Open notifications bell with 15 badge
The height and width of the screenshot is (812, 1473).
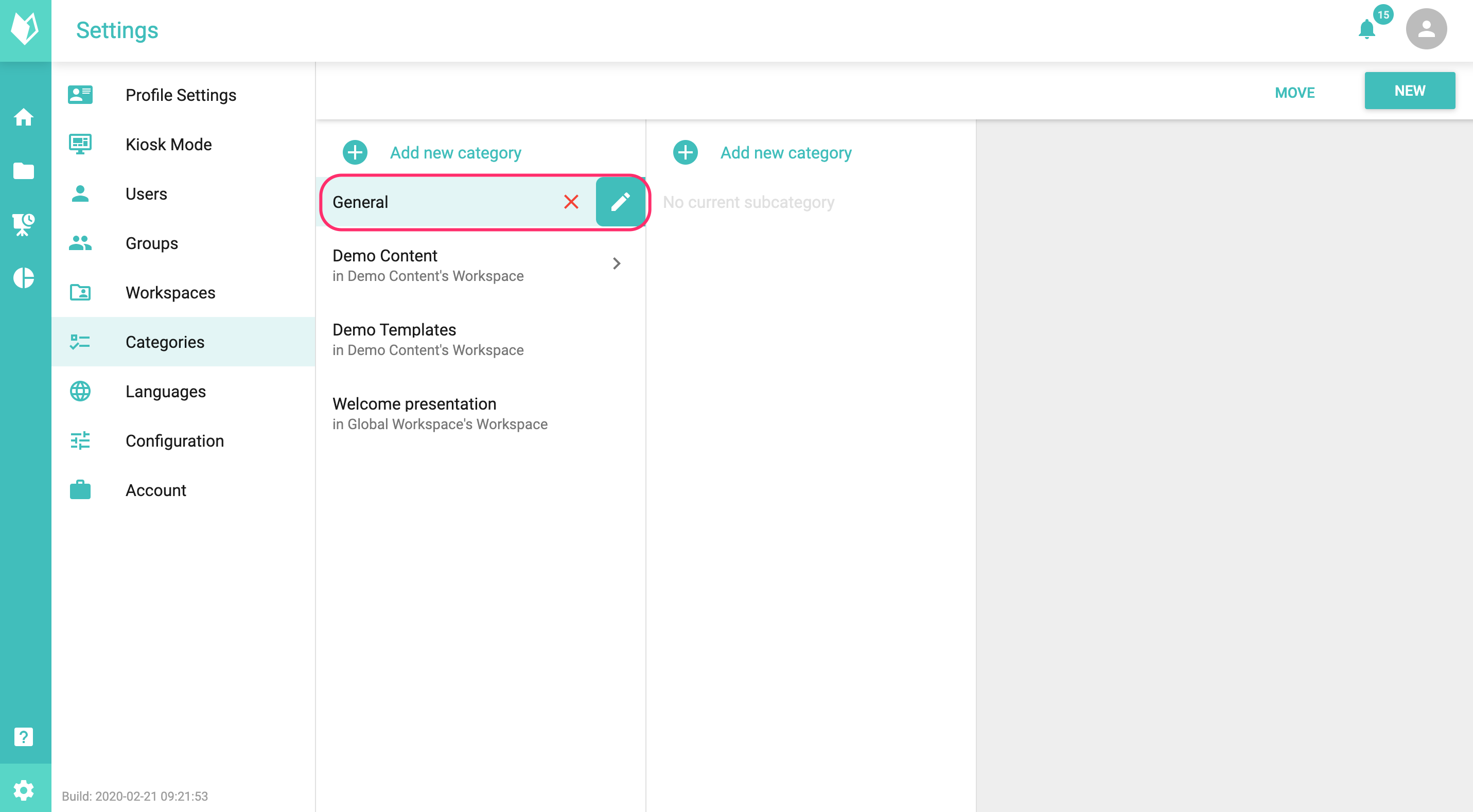[x=1367, y=29]
